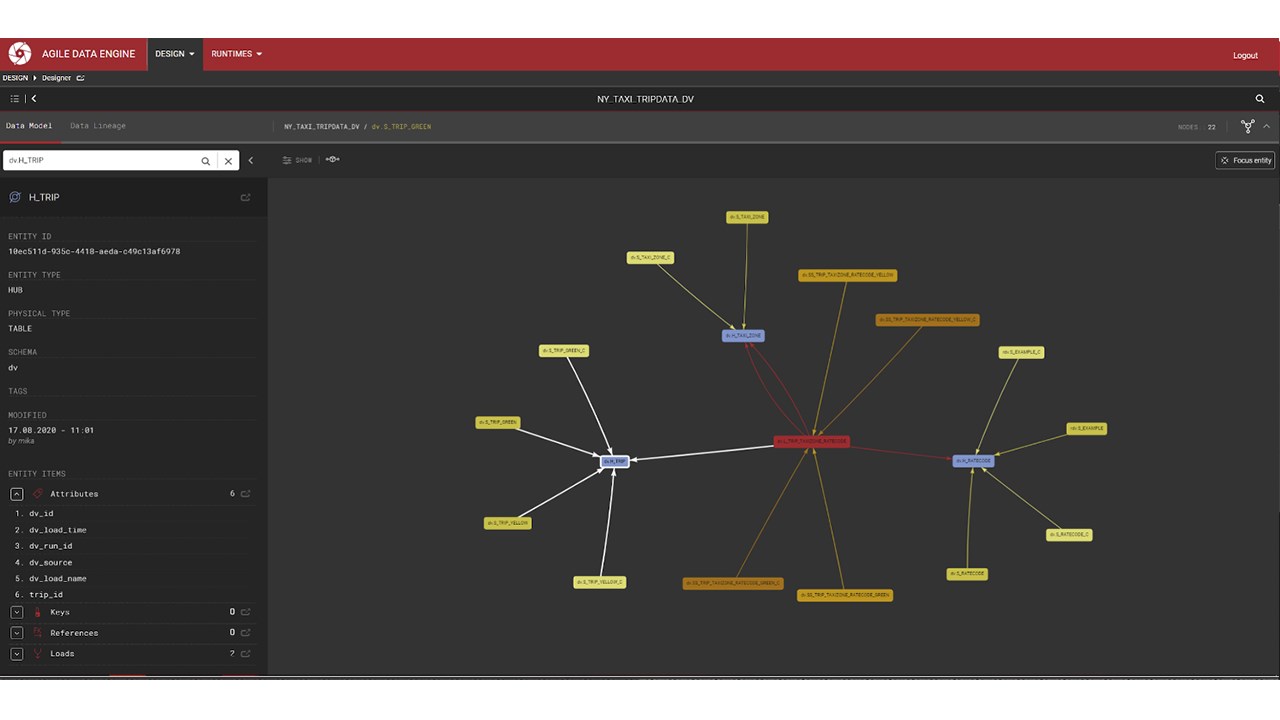The width and height of the screenshot is (1280, 720).
Task: Select the red S1_TRIP_TAXIZONE_RATECODE node
Action: [x=810, y=440]
